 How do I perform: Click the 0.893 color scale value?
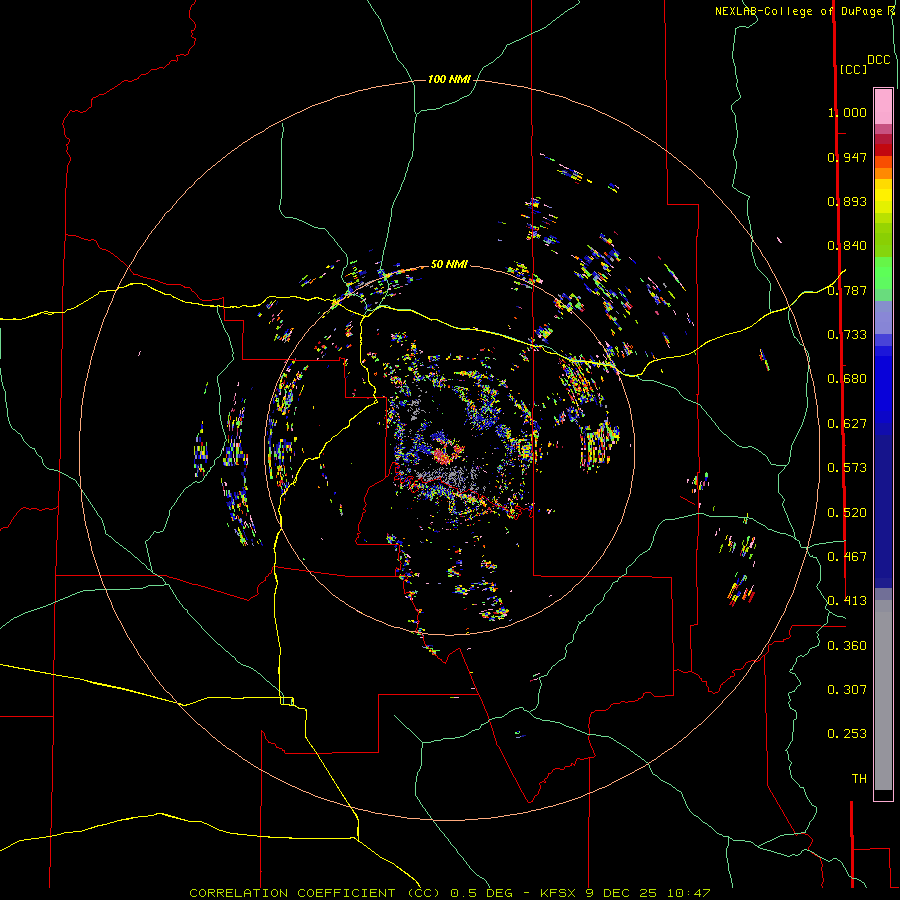click(x=847, y=201)
